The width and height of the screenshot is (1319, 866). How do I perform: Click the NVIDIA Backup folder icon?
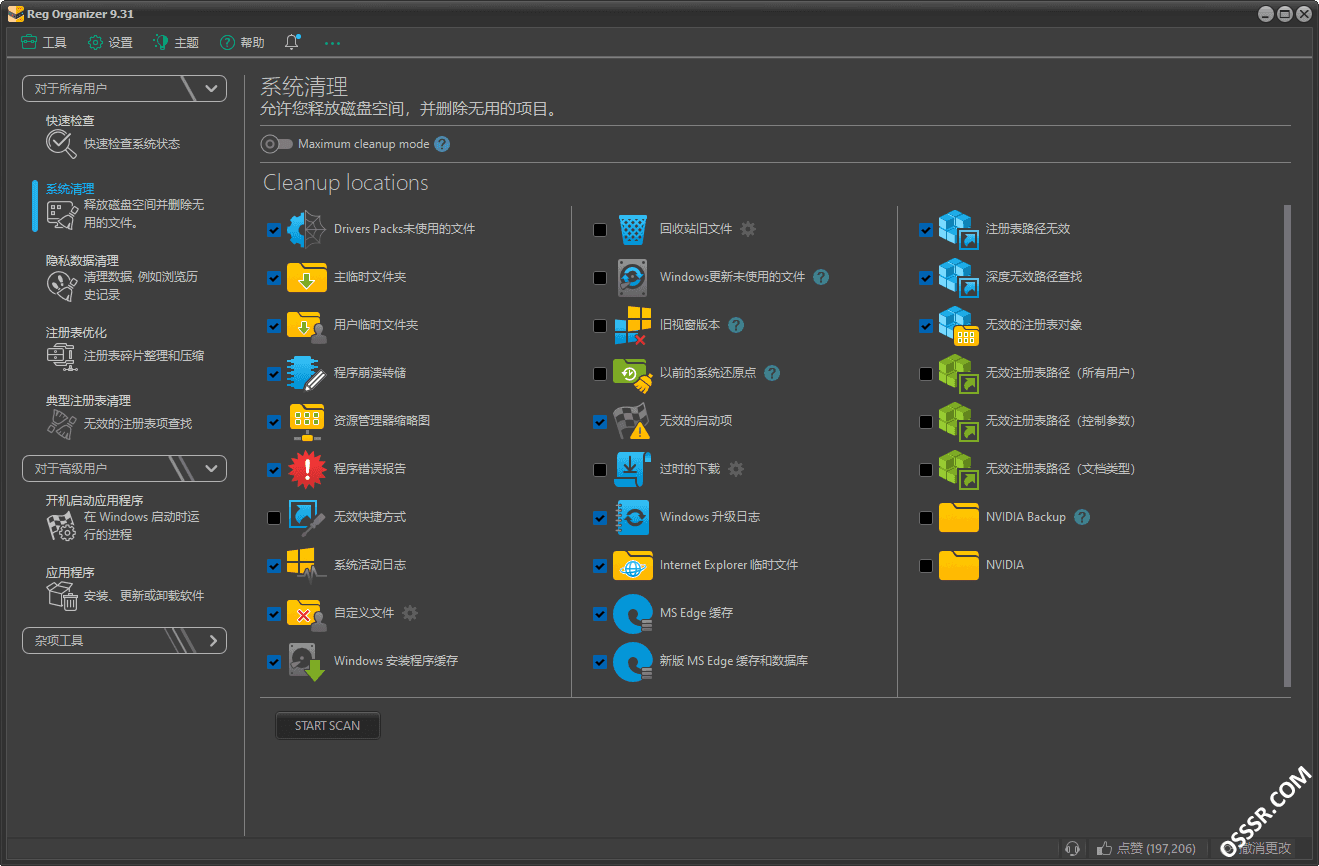[959, 517]
